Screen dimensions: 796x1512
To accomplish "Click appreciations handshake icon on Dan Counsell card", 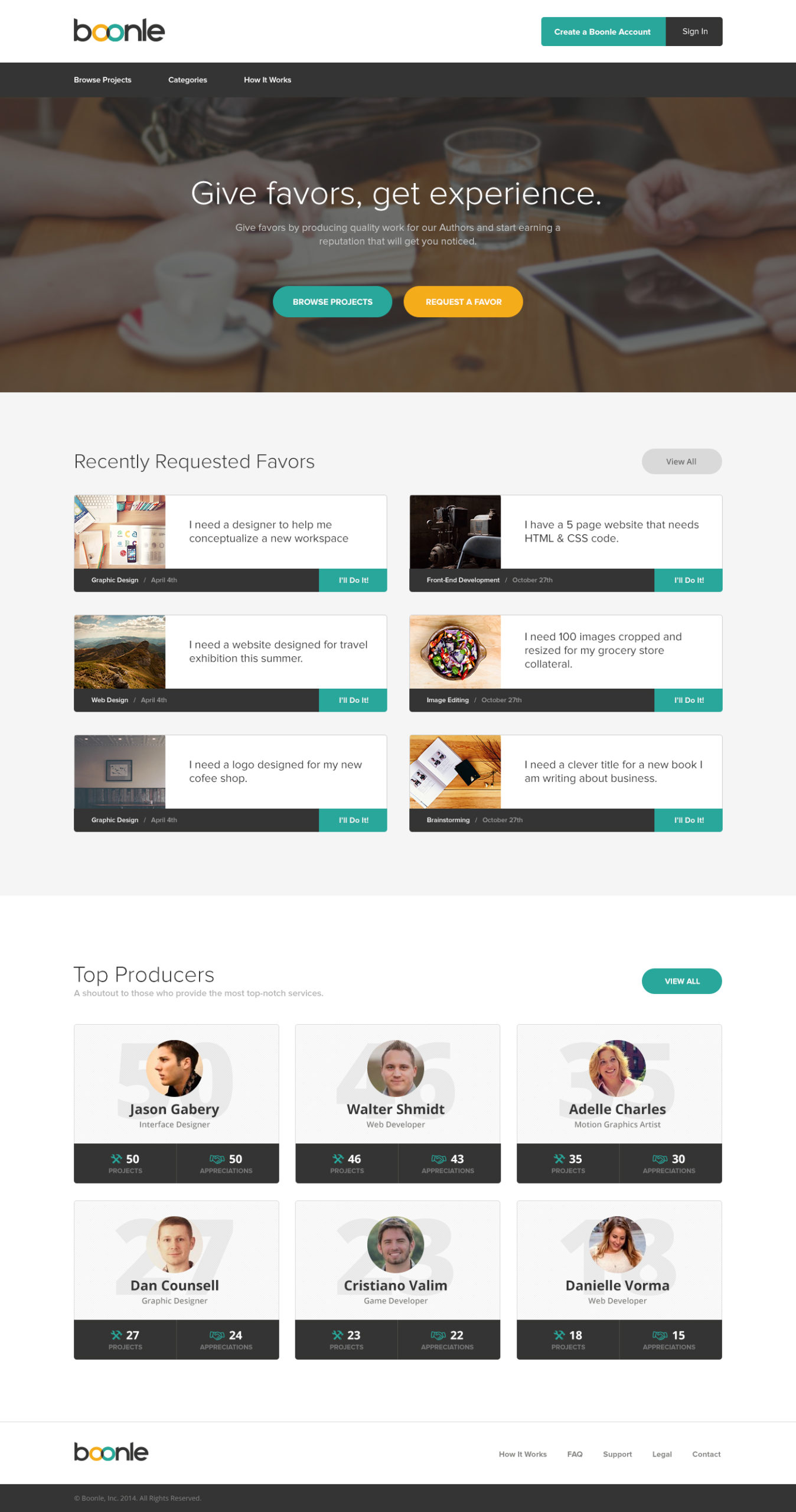I will 217,1335.
